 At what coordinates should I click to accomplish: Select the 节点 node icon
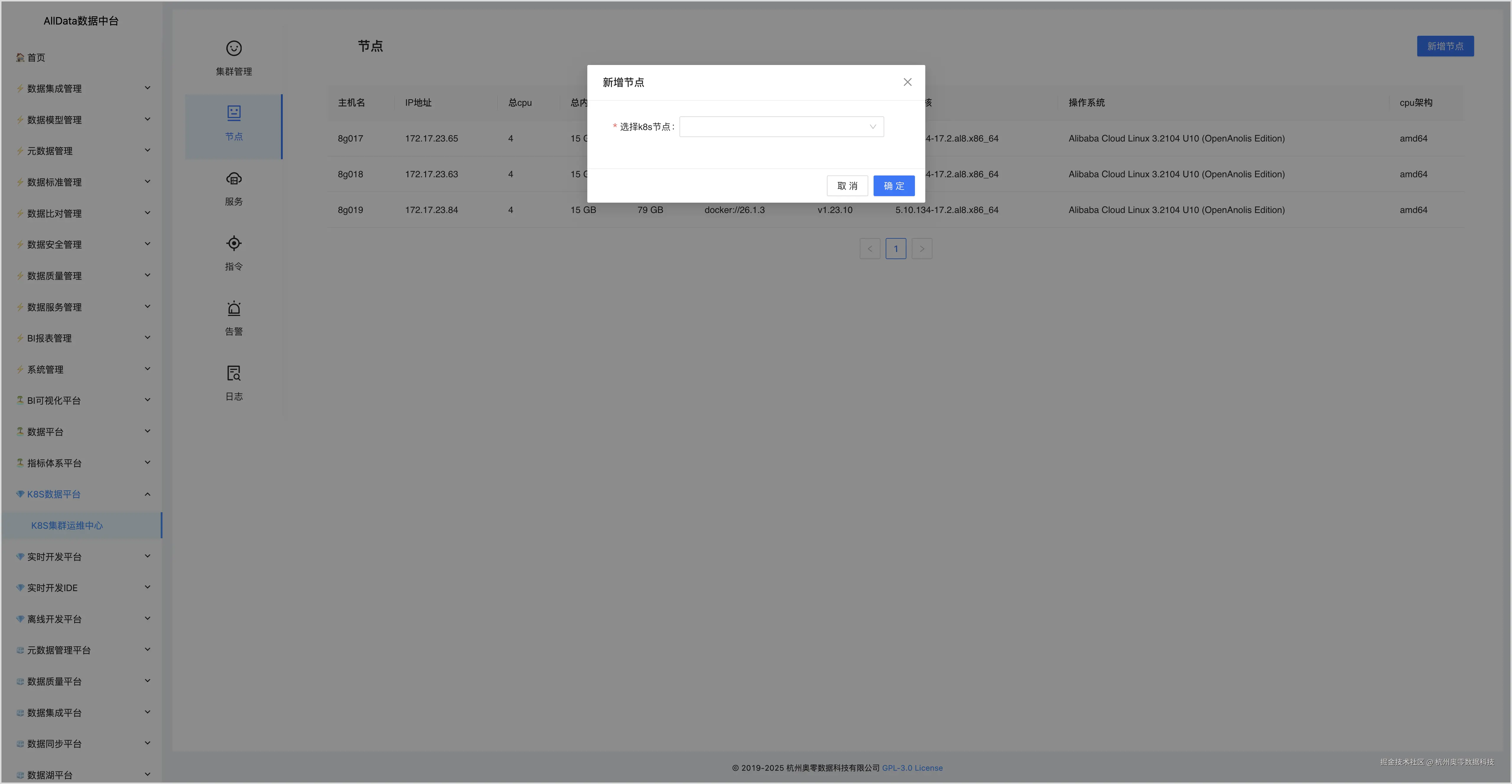coord(234,113)
